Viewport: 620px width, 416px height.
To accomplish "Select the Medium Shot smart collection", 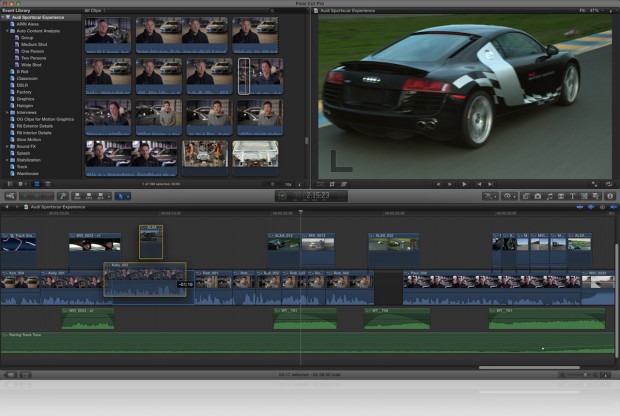I will coord(34,44).
